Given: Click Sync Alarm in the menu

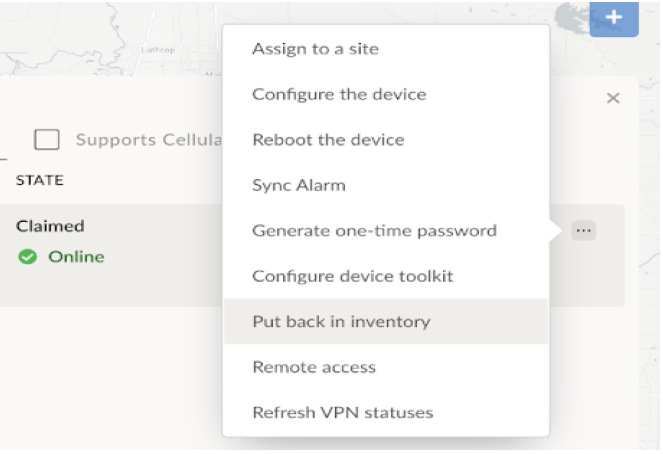Looking at the screenshot, I should tap(298, 185).
